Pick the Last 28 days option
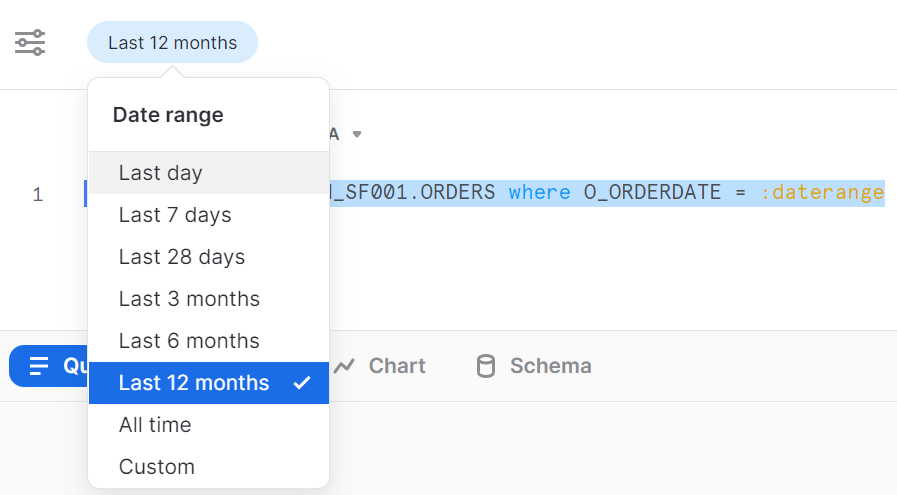Screen dimensions: 897x495 [x=182, y=257]
